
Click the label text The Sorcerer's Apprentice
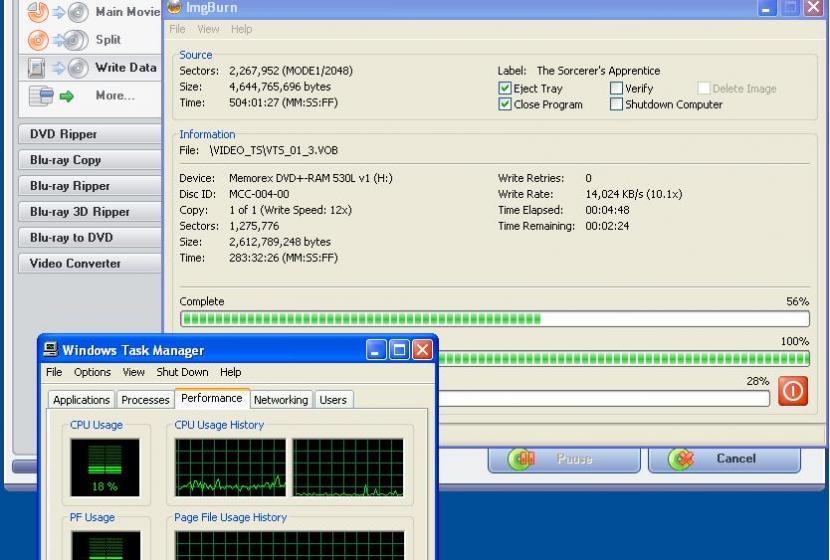pos(598,71)
